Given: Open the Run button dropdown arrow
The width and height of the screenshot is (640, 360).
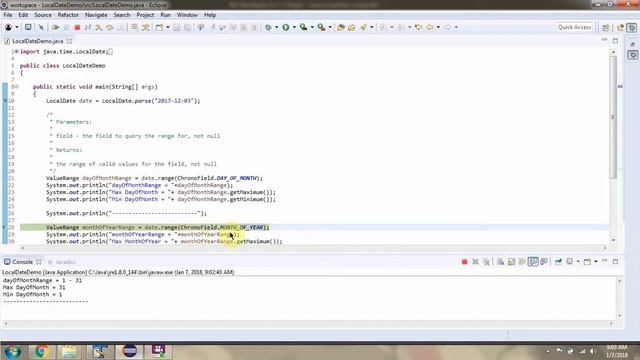Looking at the screenshot, I should 294,27.
